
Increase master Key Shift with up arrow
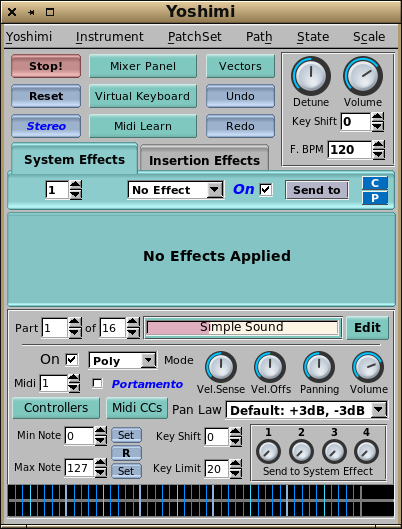click(x=378, y=117)
